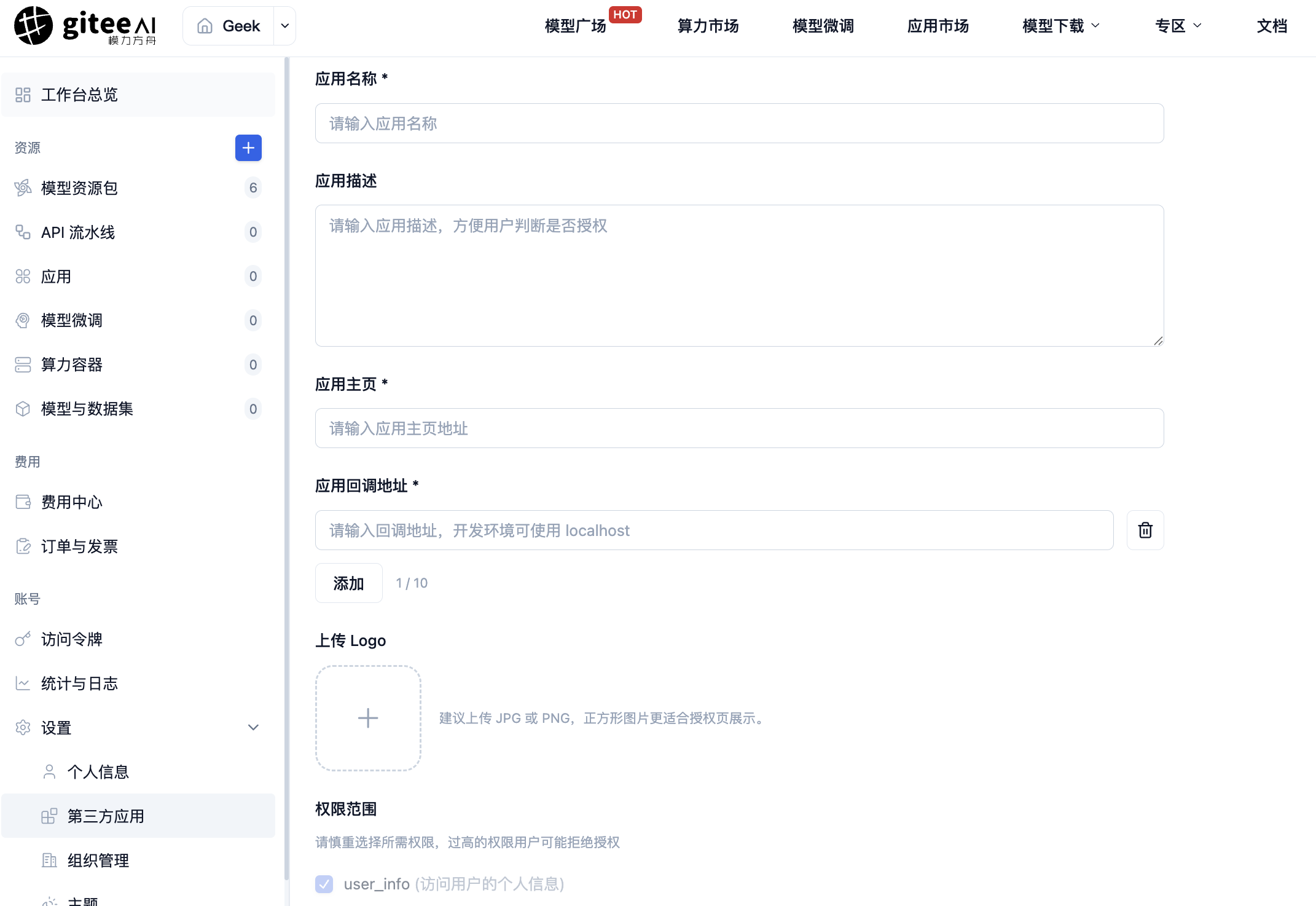Go to 算力市场 in the top navigation
Screen dimensions: 1316x906
pos(708,26)
